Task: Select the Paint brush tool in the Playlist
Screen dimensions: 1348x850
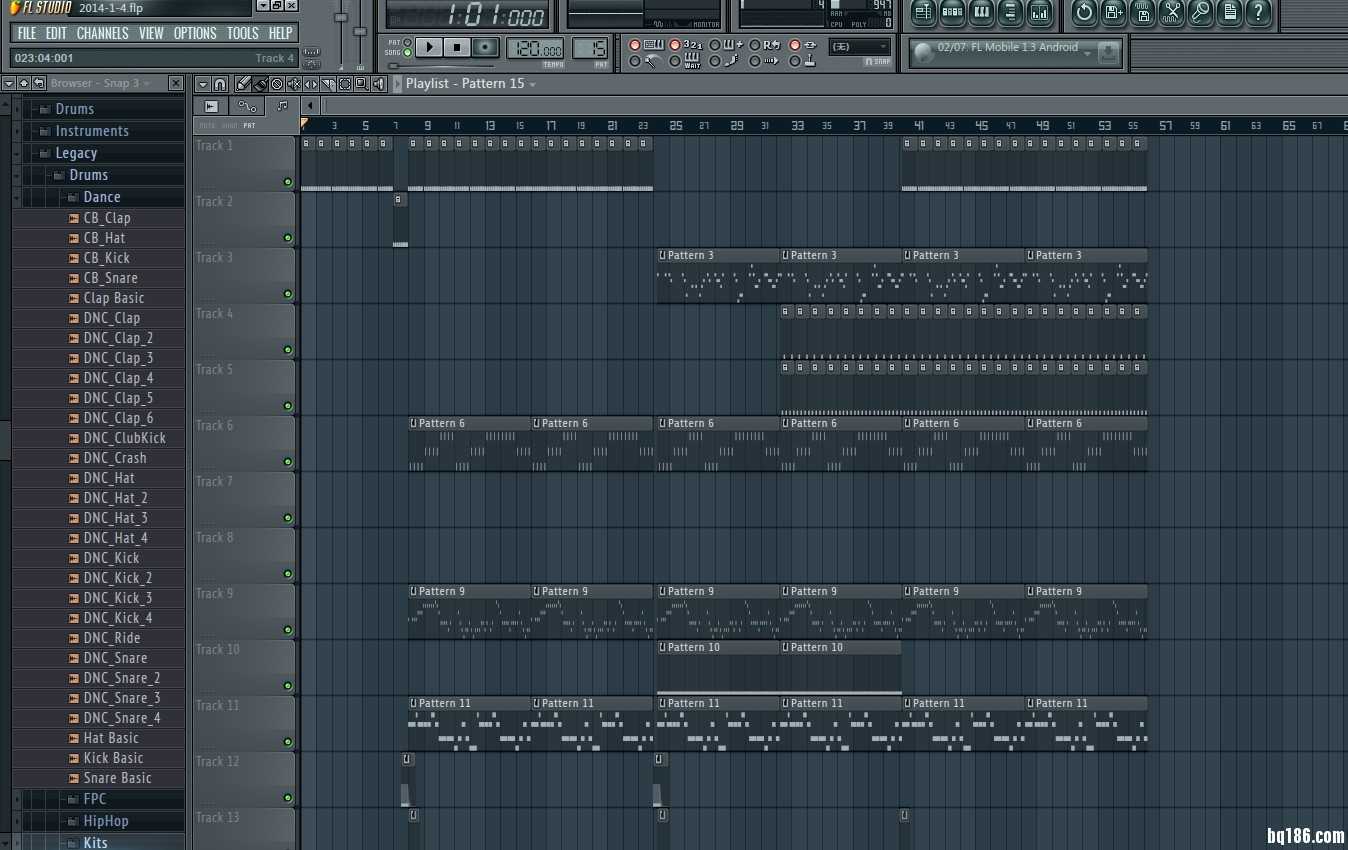Action: click(x=260, y=83)
